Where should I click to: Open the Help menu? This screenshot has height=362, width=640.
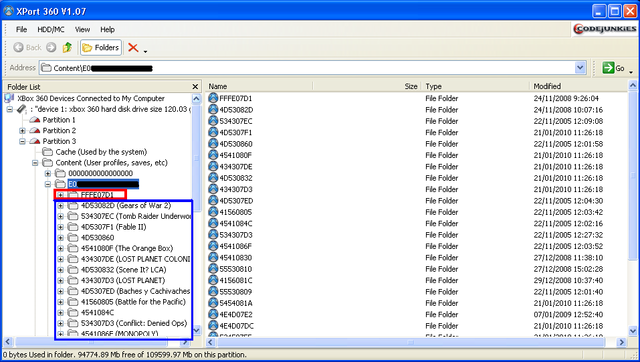click(107, 29)
